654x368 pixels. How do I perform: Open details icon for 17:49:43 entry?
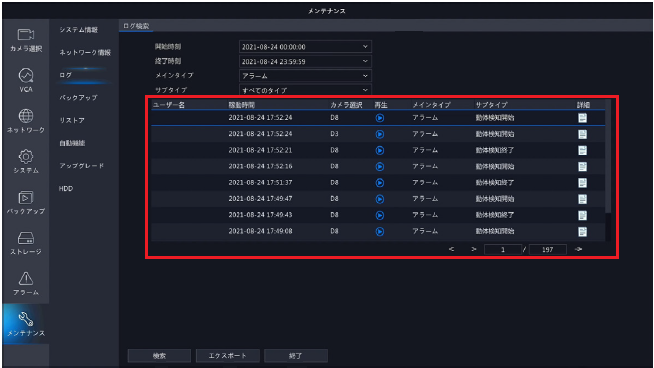click(583, 215)
